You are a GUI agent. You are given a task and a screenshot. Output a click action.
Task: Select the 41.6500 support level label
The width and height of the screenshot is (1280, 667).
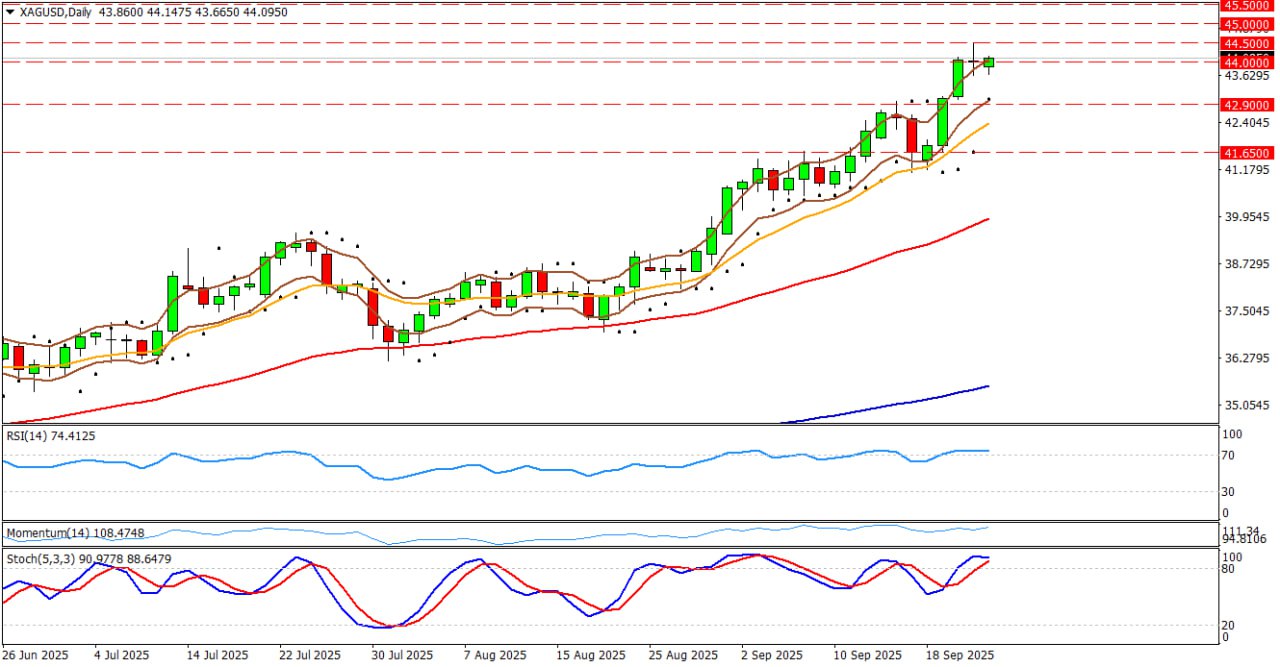pyautogui.click(x=1246, y=153)
